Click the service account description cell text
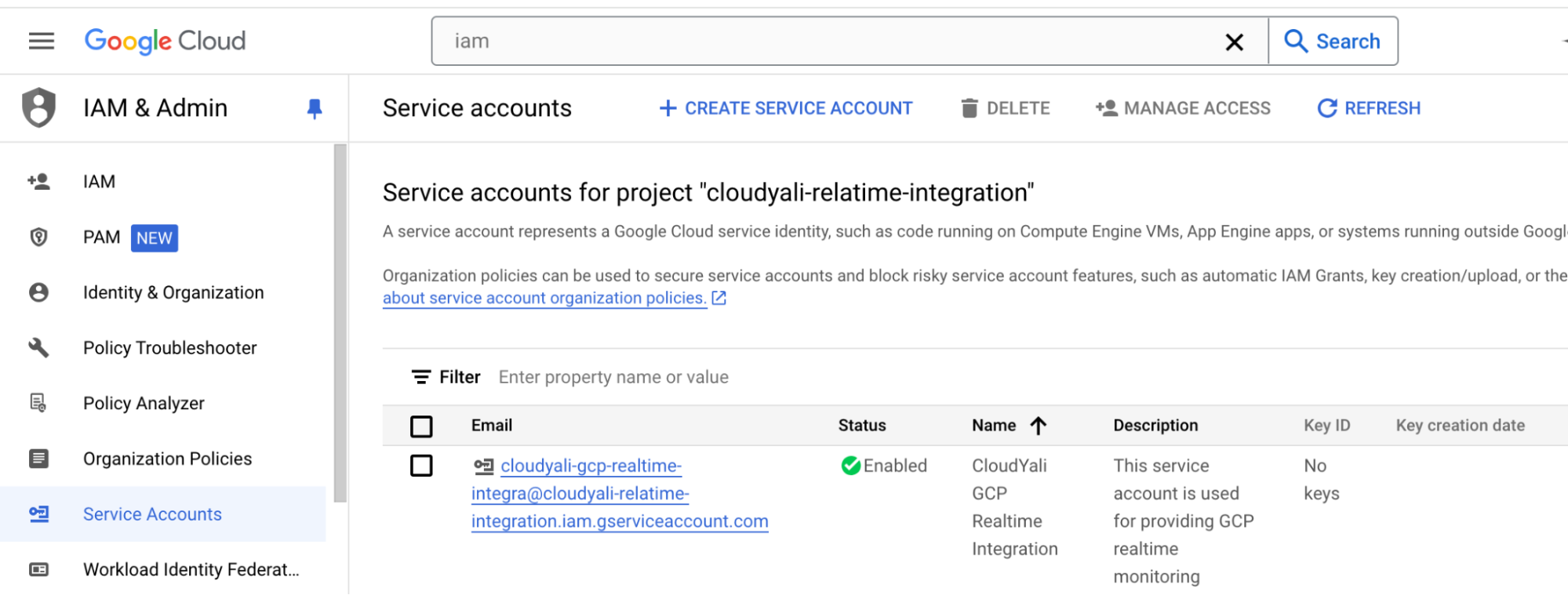The image size is (1568, 595). pos(1184,521)
